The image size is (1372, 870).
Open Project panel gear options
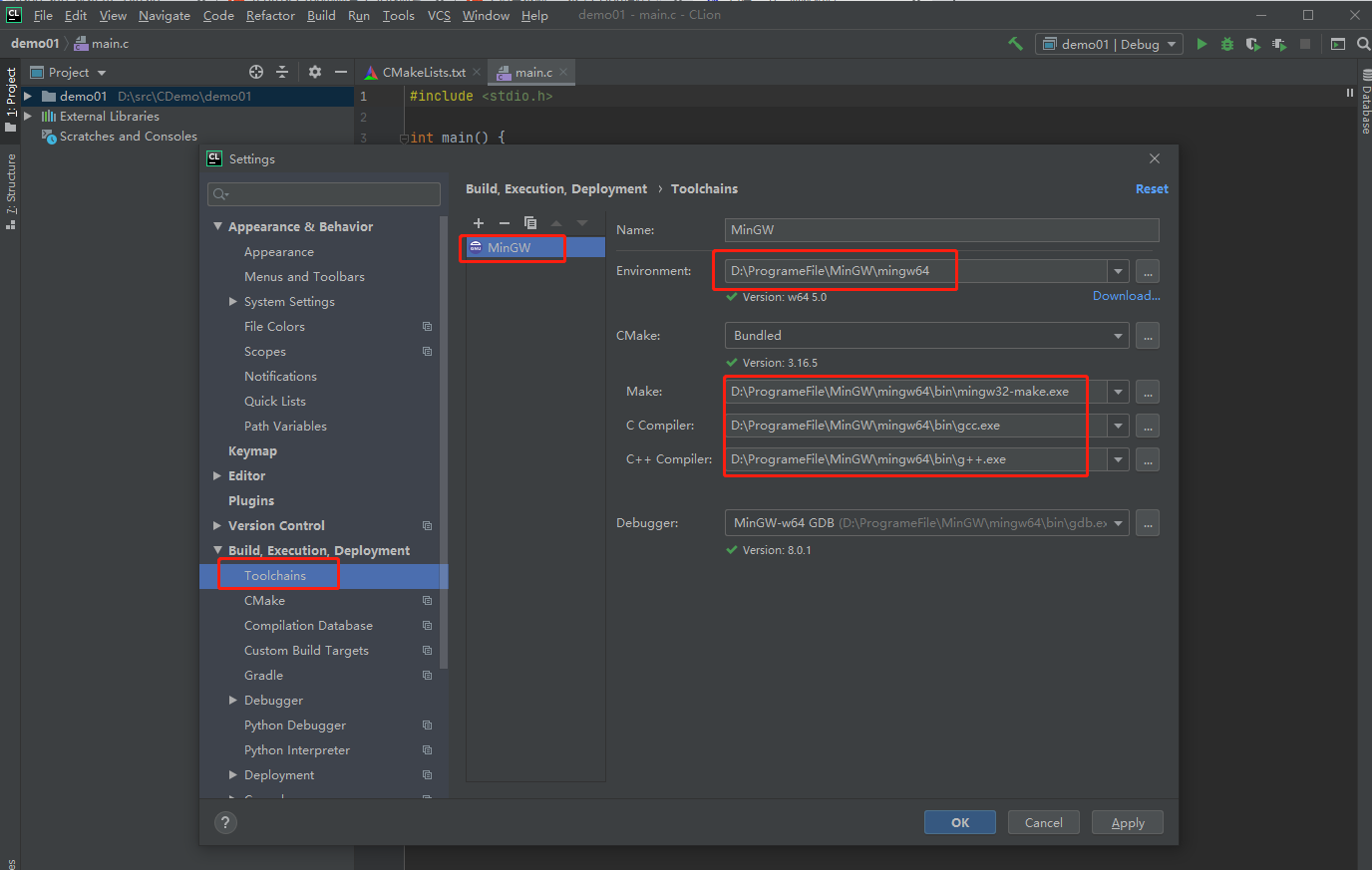click(315, 72)
